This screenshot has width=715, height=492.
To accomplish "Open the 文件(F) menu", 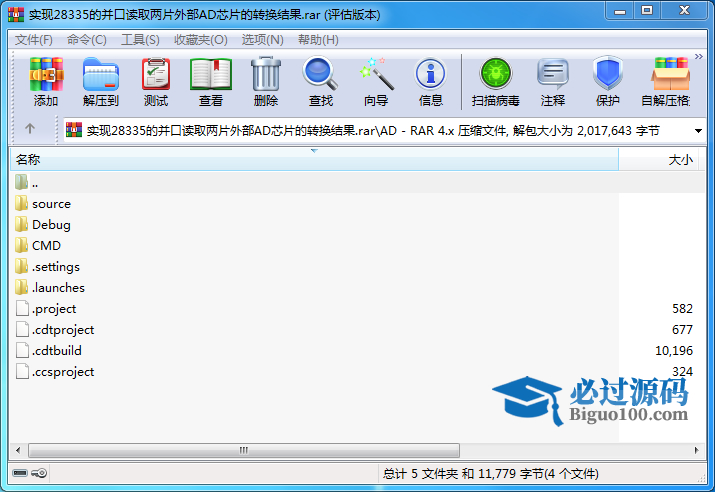I will 34,40.
